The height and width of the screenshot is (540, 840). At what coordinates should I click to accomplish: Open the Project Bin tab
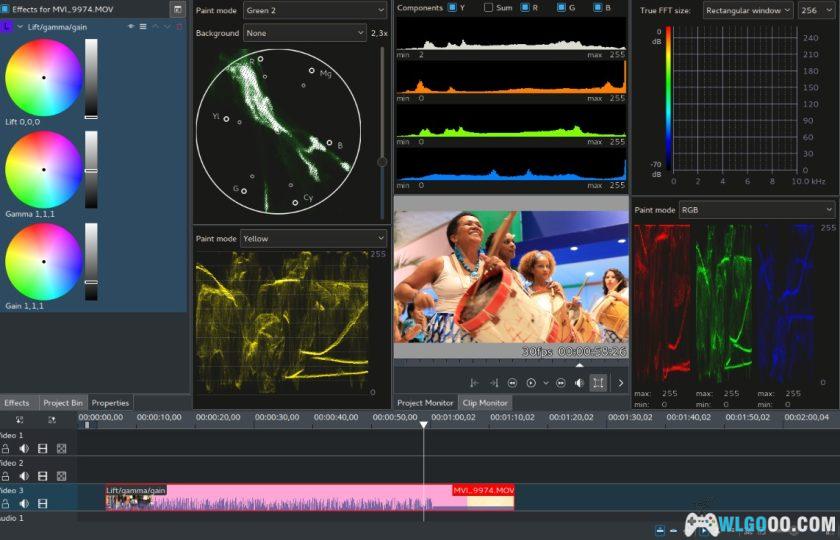(x=63, y=403)
